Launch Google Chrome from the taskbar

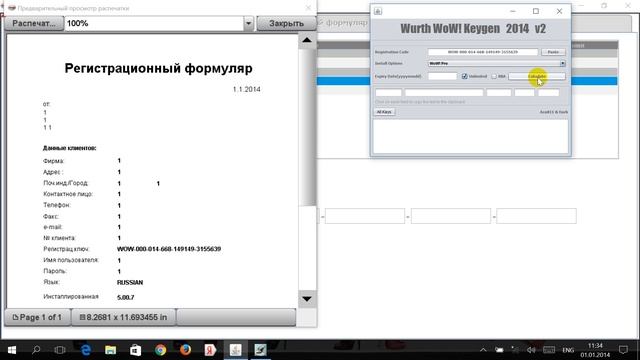(160, 350)
